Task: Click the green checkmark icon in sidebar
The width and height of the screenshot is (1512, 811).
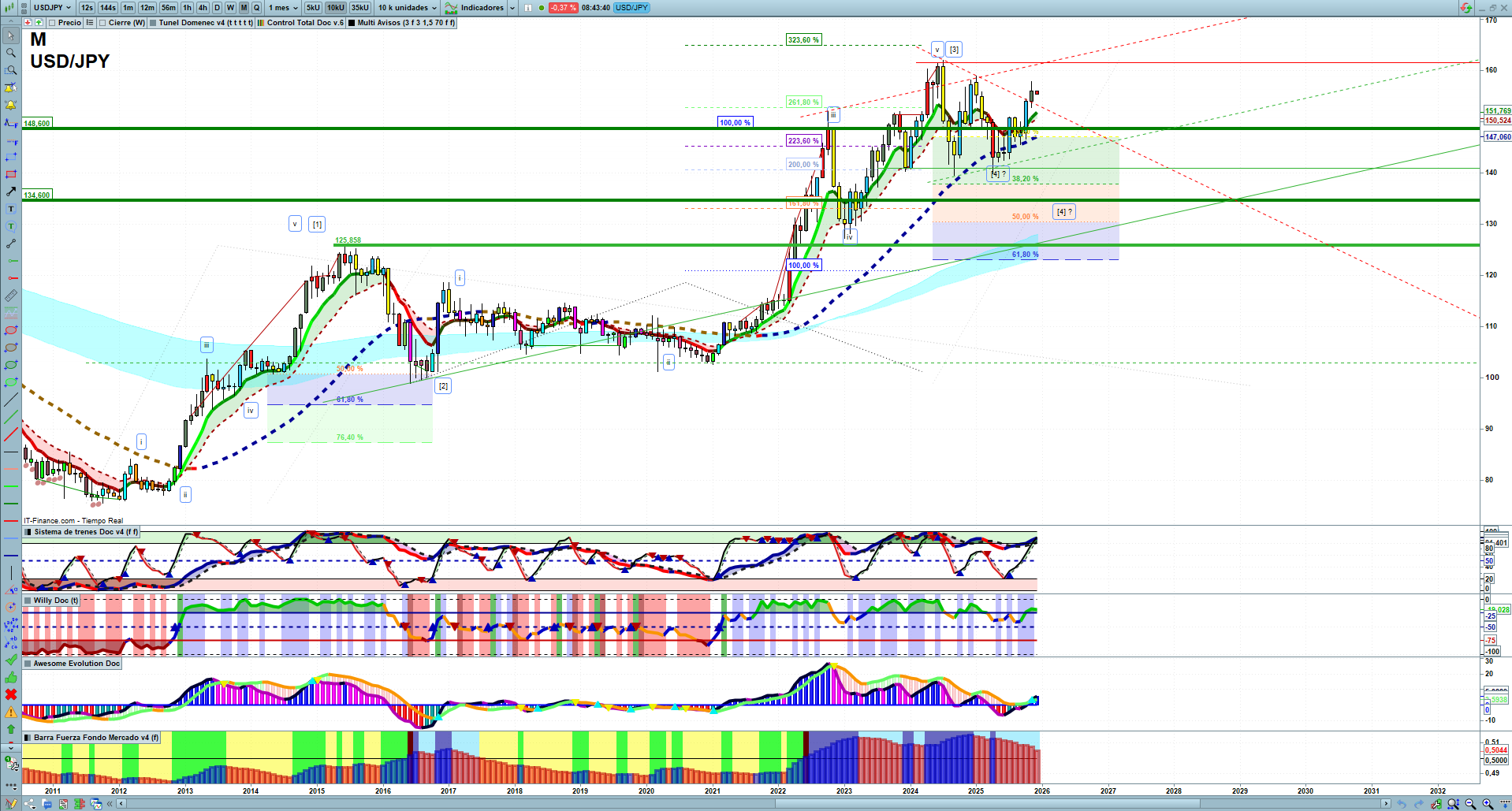Action: coord(11,660)
